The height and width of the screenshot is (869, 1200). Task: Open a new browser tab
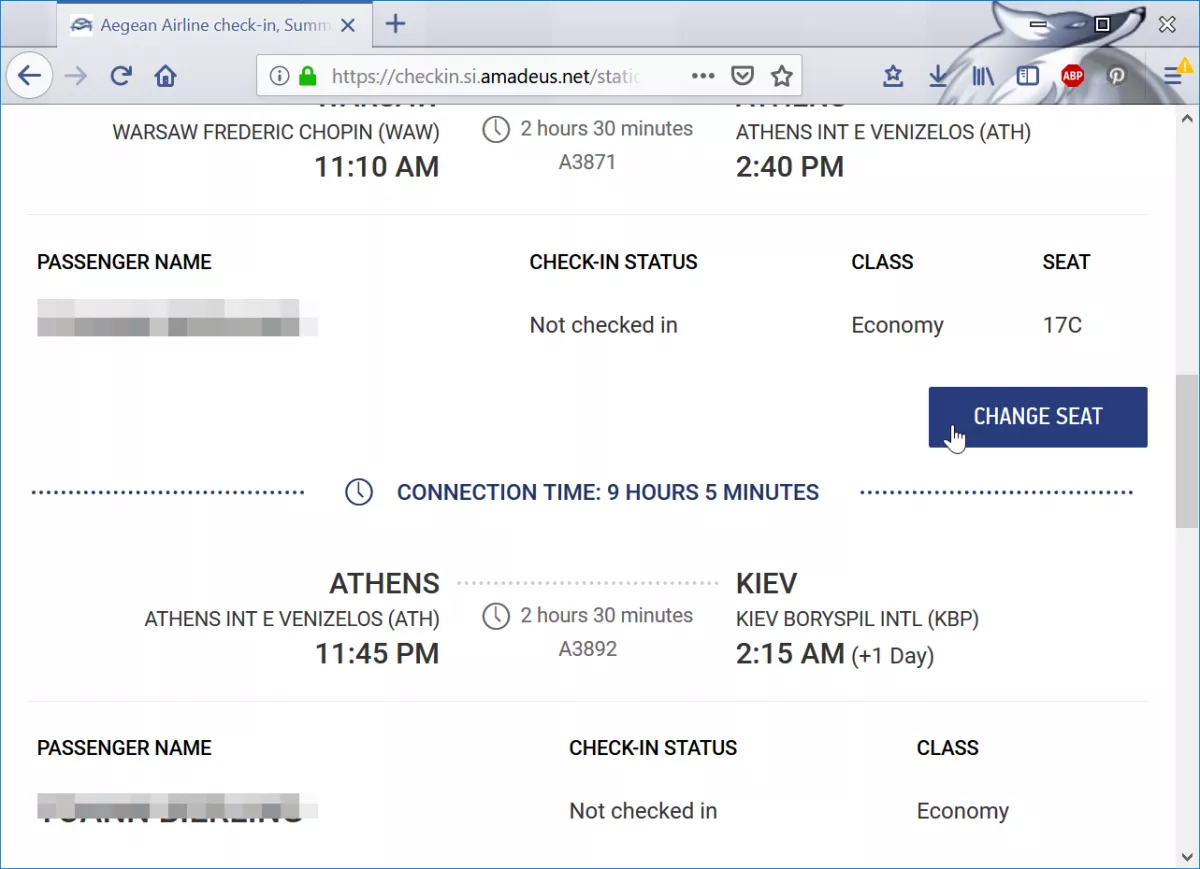point(396,24)
